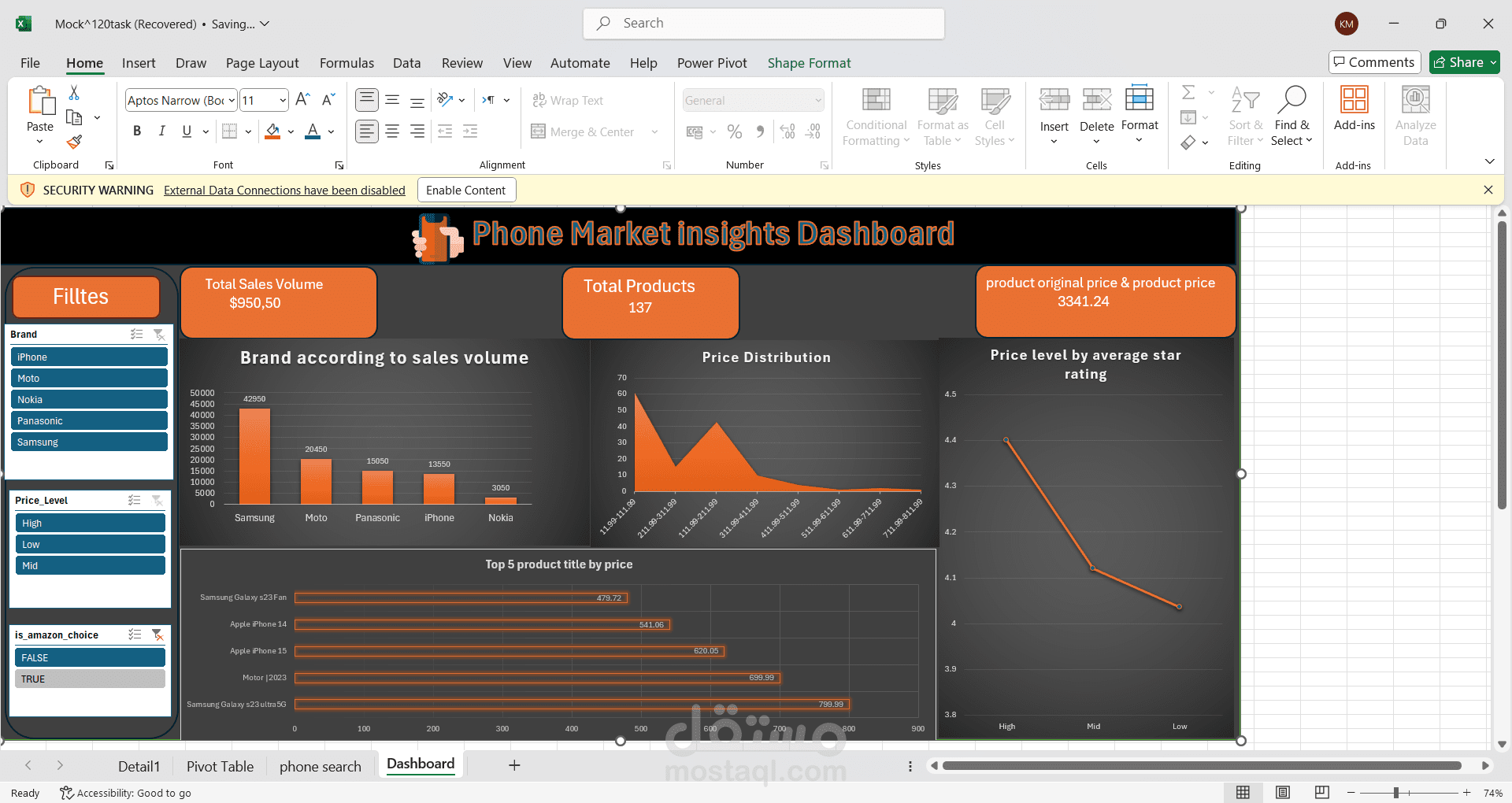Apply Borders icon in Font group
The image size is (1512, 803).
(x=229, y=131)
